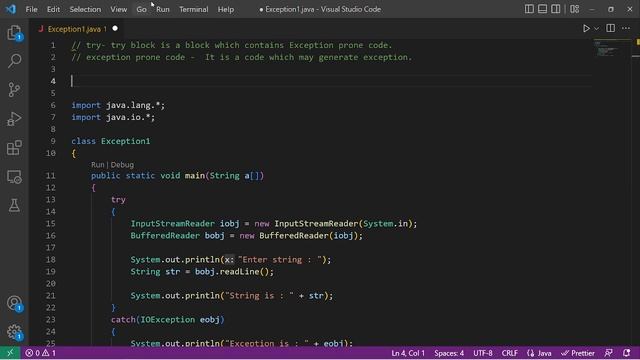Viewport: 640px width, 360px height.
Task: Open the Manage gear menu
Action: (14, 332)
